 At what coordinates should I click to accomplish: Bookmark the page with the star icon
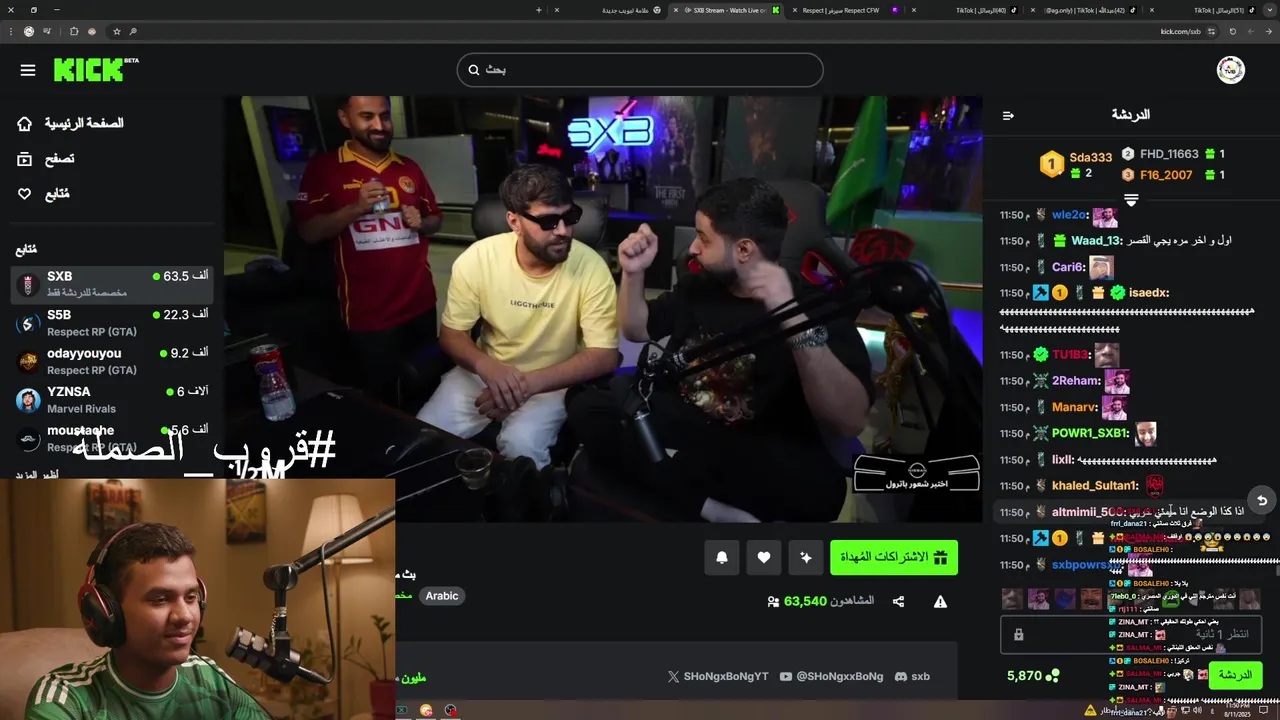[x=117, y=31]
